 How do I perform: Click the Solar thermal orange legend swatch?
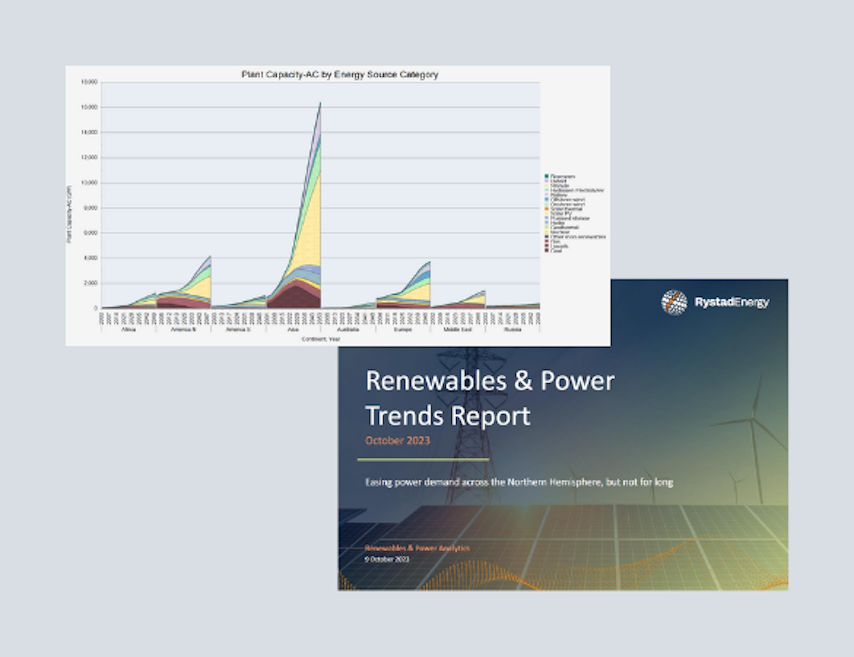[547, 209]
